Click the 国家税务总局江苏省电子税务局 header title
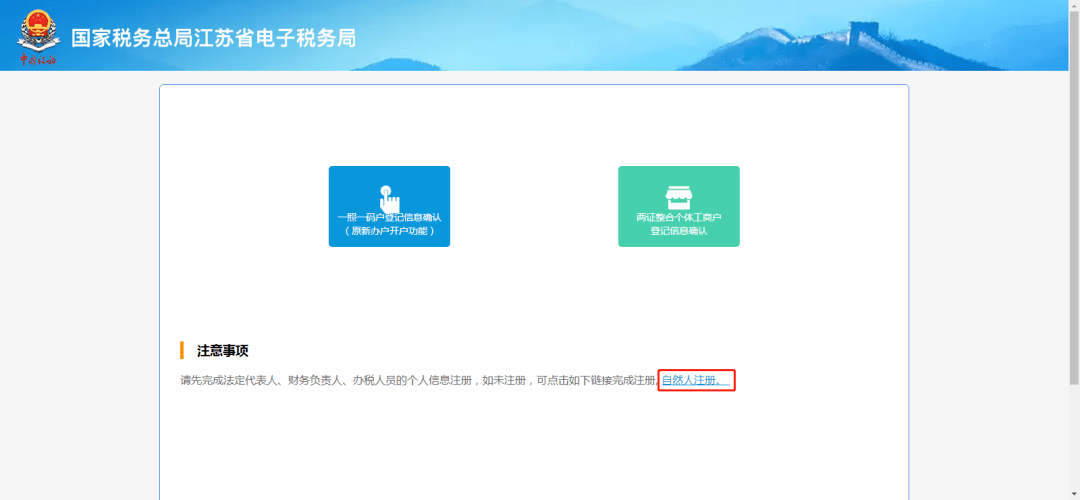Image resolution: width=1080 pixels, height=500 pixels. [213, 38]
